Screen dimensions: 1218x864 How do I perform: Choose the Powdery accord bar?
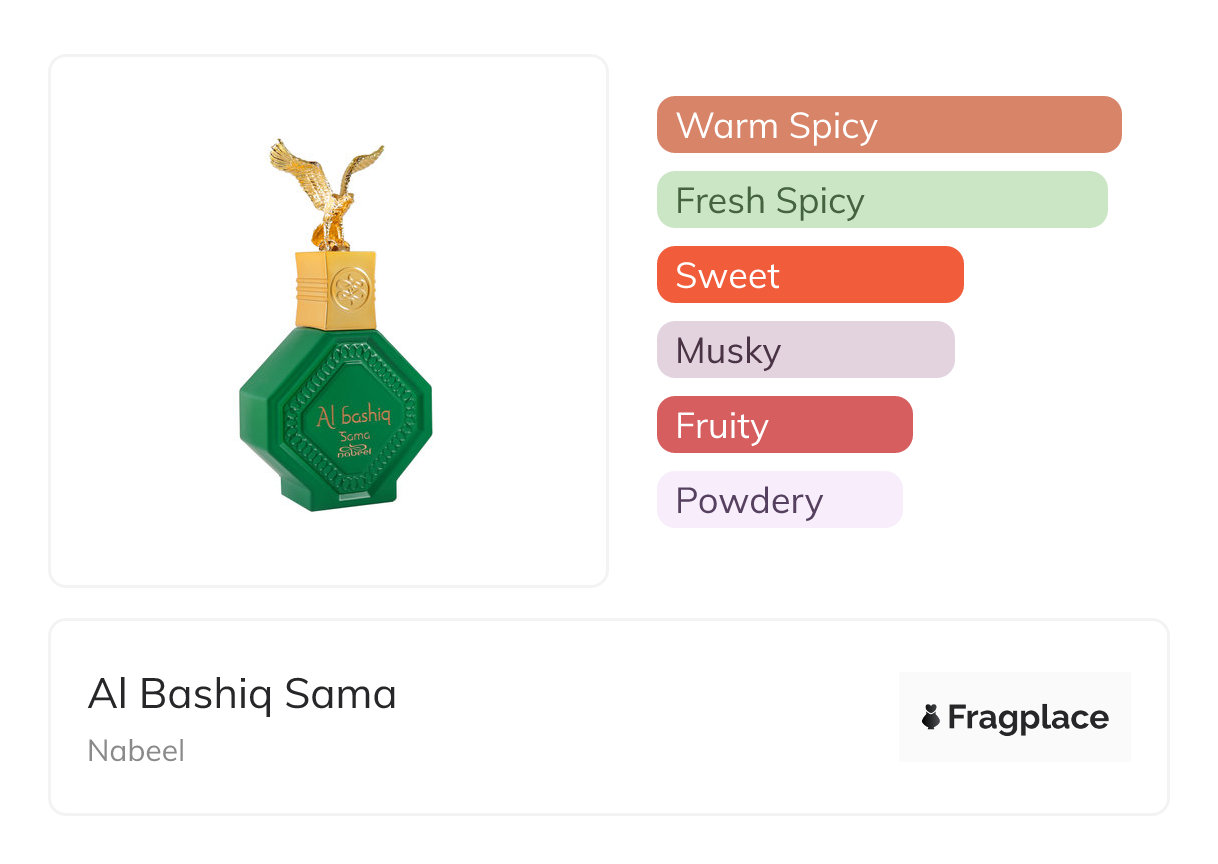coord(779,500)
